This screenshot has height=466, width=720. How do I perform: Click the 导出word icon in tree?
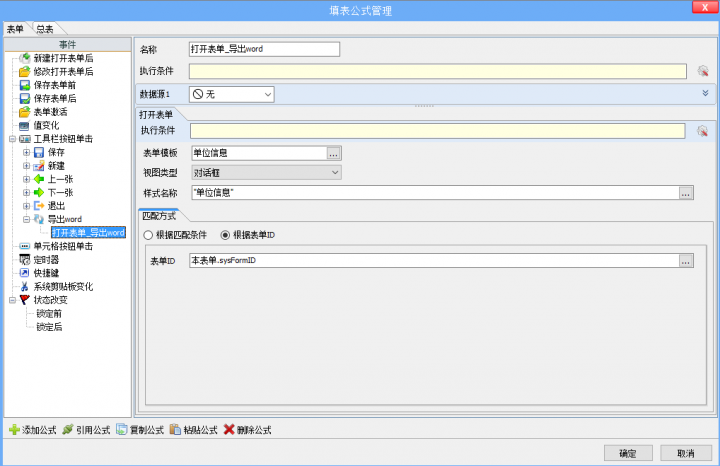click(39, 219)
